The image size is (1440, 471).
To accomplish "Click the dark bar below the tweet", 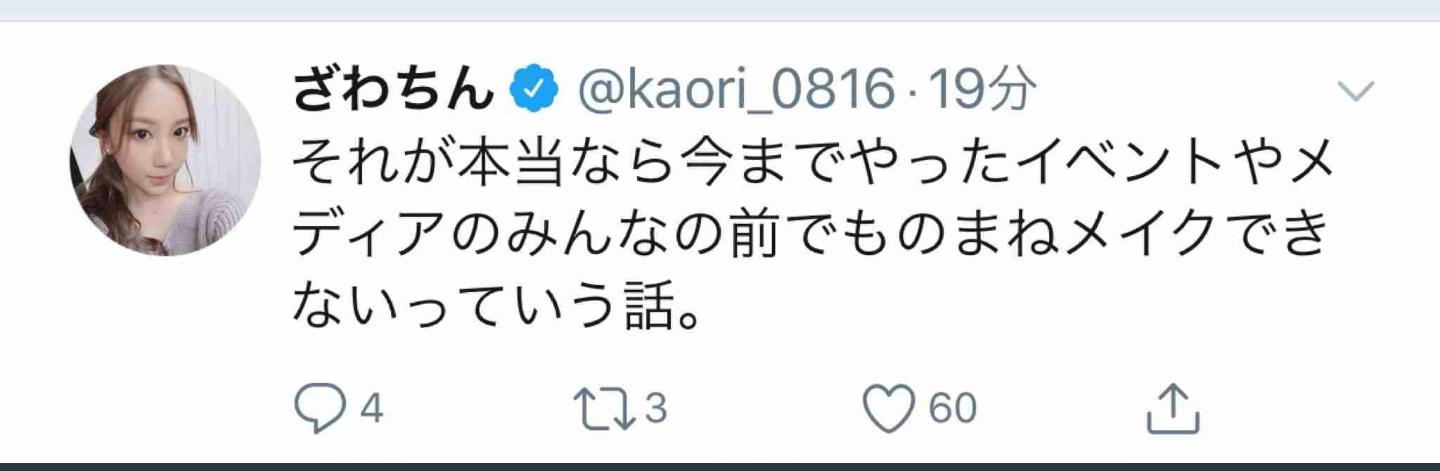I will click(x=720, y=466).
